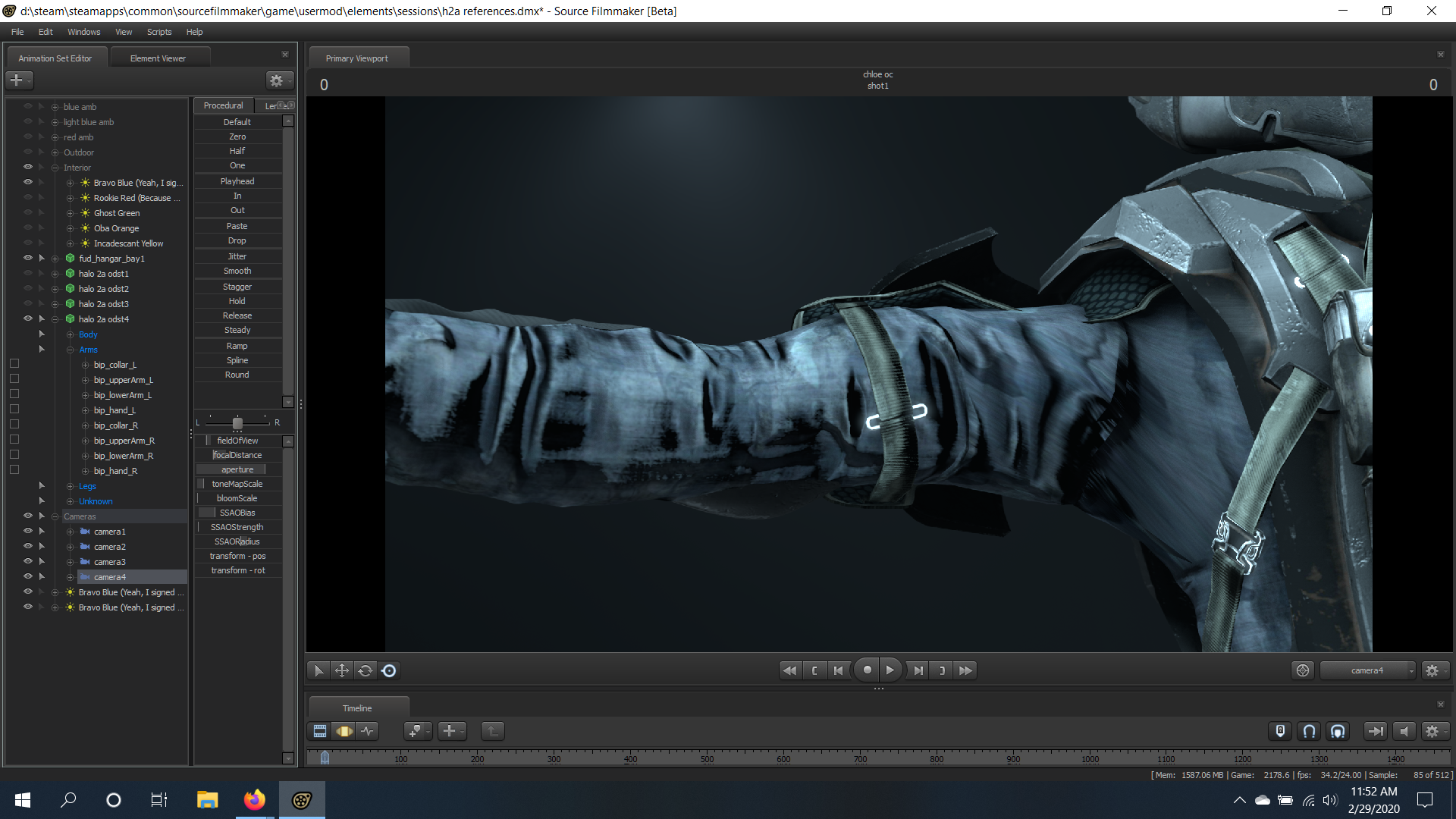
Task: Click the Playhead preset
Action: pyautogui.click(x=237, y=181)
